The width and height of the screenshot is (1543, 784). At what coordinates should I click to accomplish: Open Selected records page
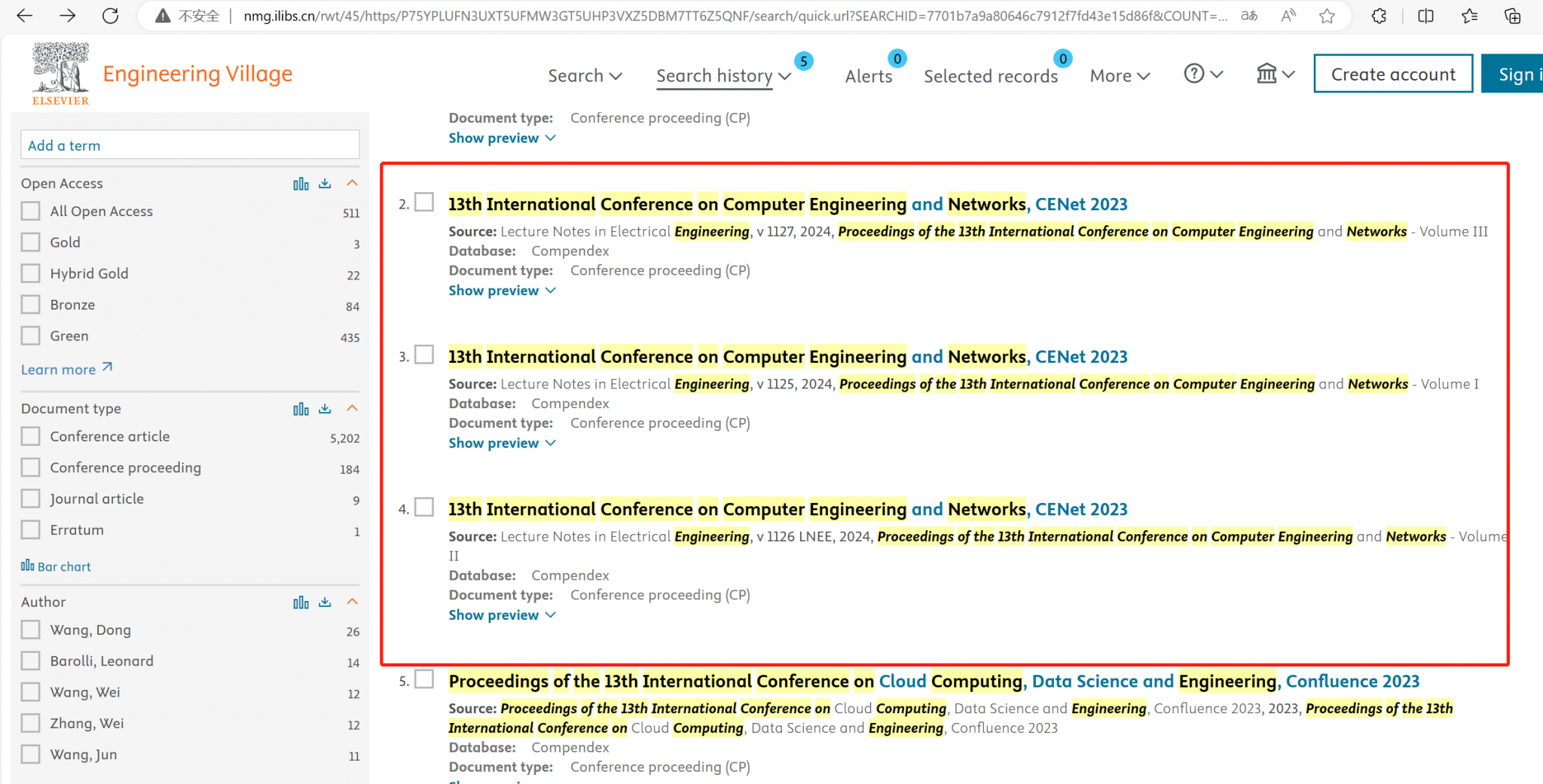(991, 76)
